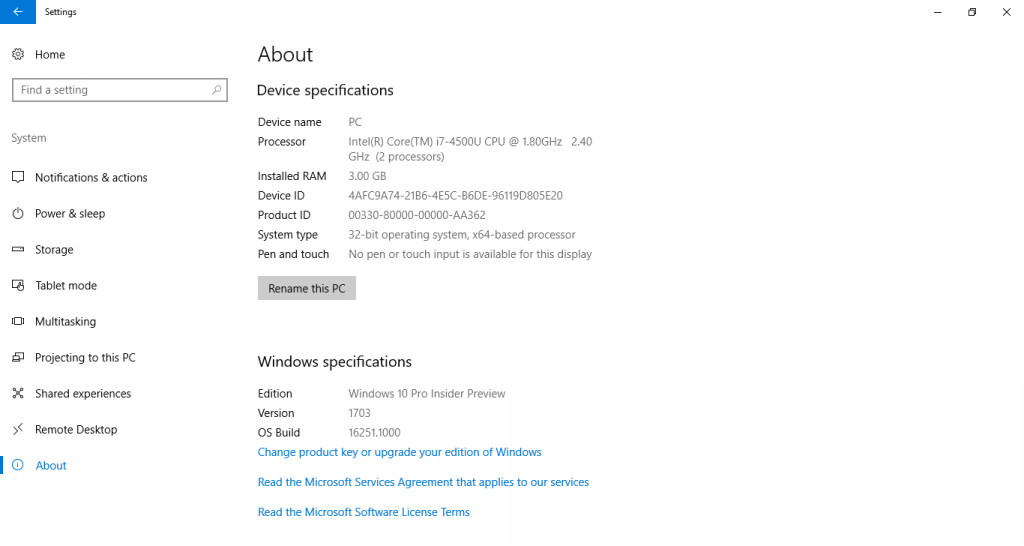This screenshot has width=1024, height=546.
Task: Click the Home gear icon
Action: coord(18,54)
